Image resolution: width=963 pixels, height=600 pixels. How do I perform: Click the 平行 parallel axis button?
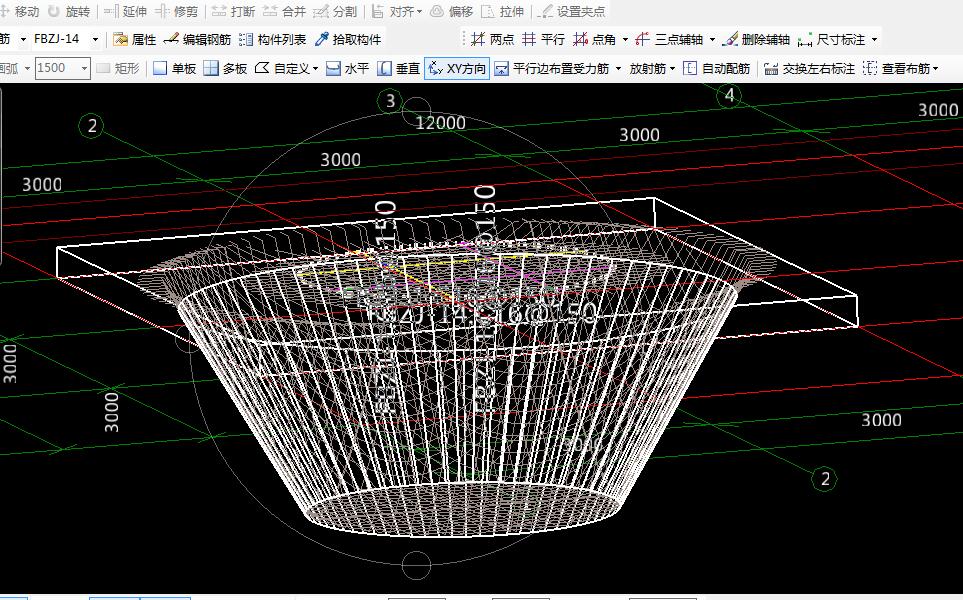click(x=543, y=40)
